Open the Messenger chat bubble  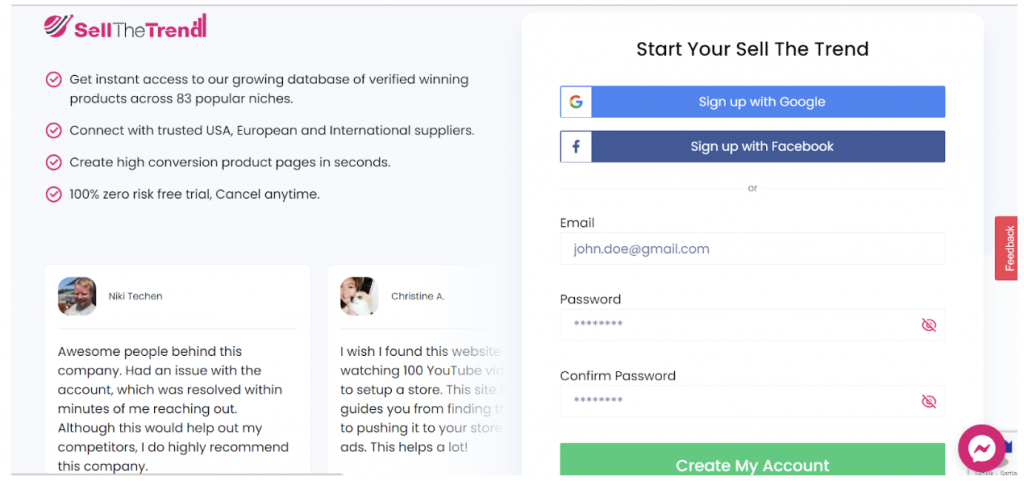982,448
